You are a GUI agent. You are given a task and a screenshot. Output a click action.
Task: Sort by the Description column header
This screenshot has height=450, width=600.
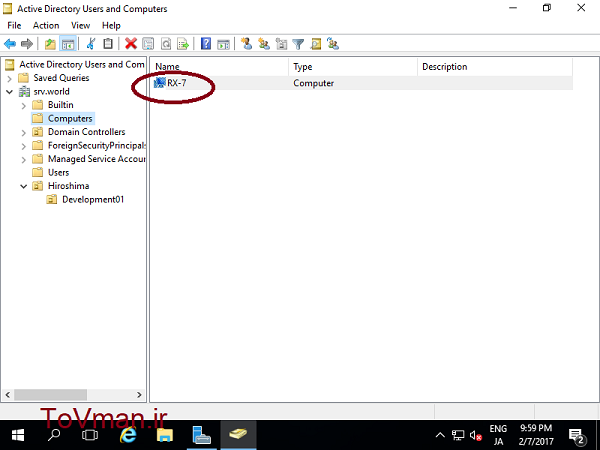pos(495,67)
